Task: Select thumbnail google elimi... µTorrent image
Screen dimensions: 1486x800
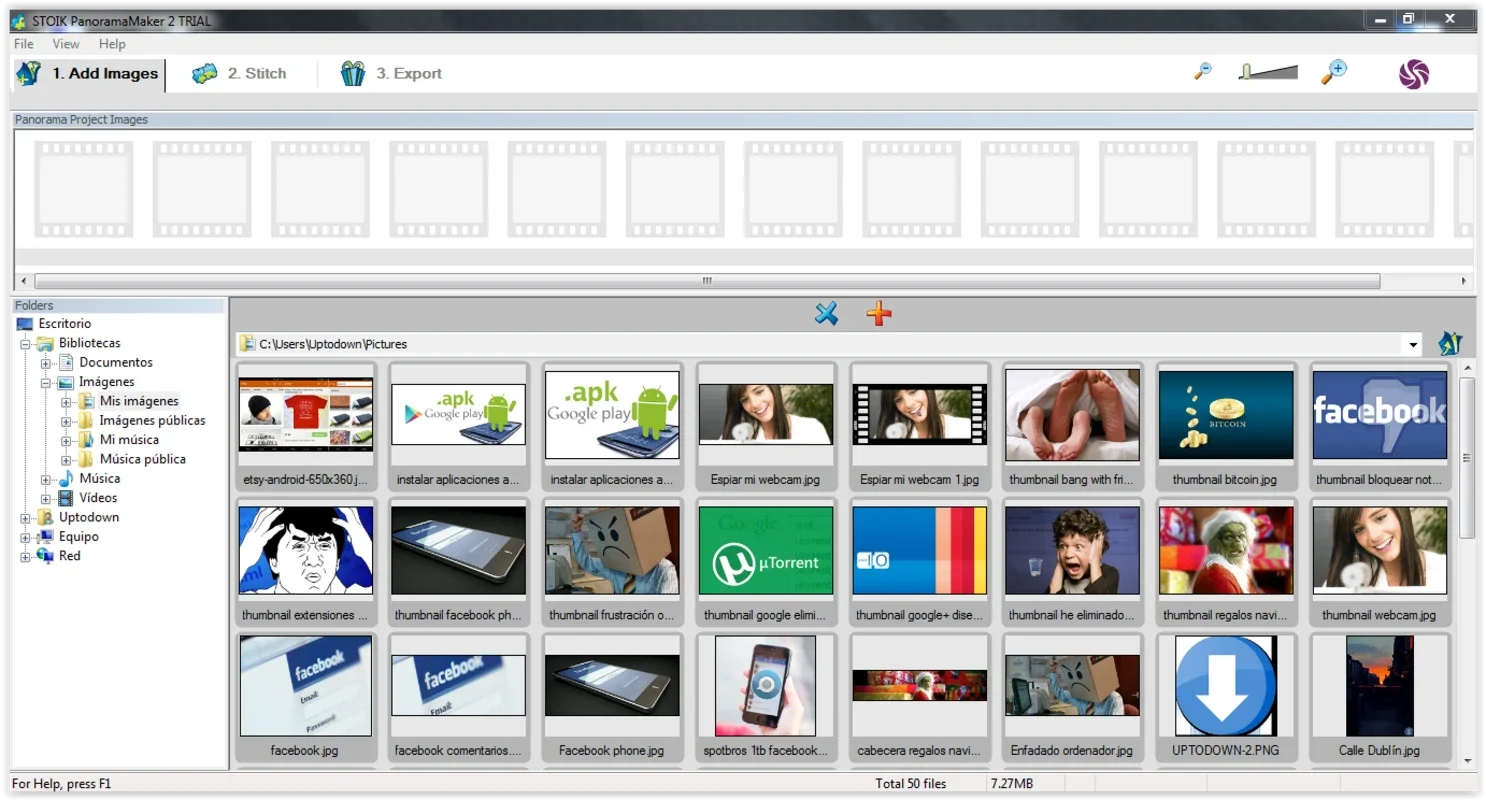Action: point(765,562)
